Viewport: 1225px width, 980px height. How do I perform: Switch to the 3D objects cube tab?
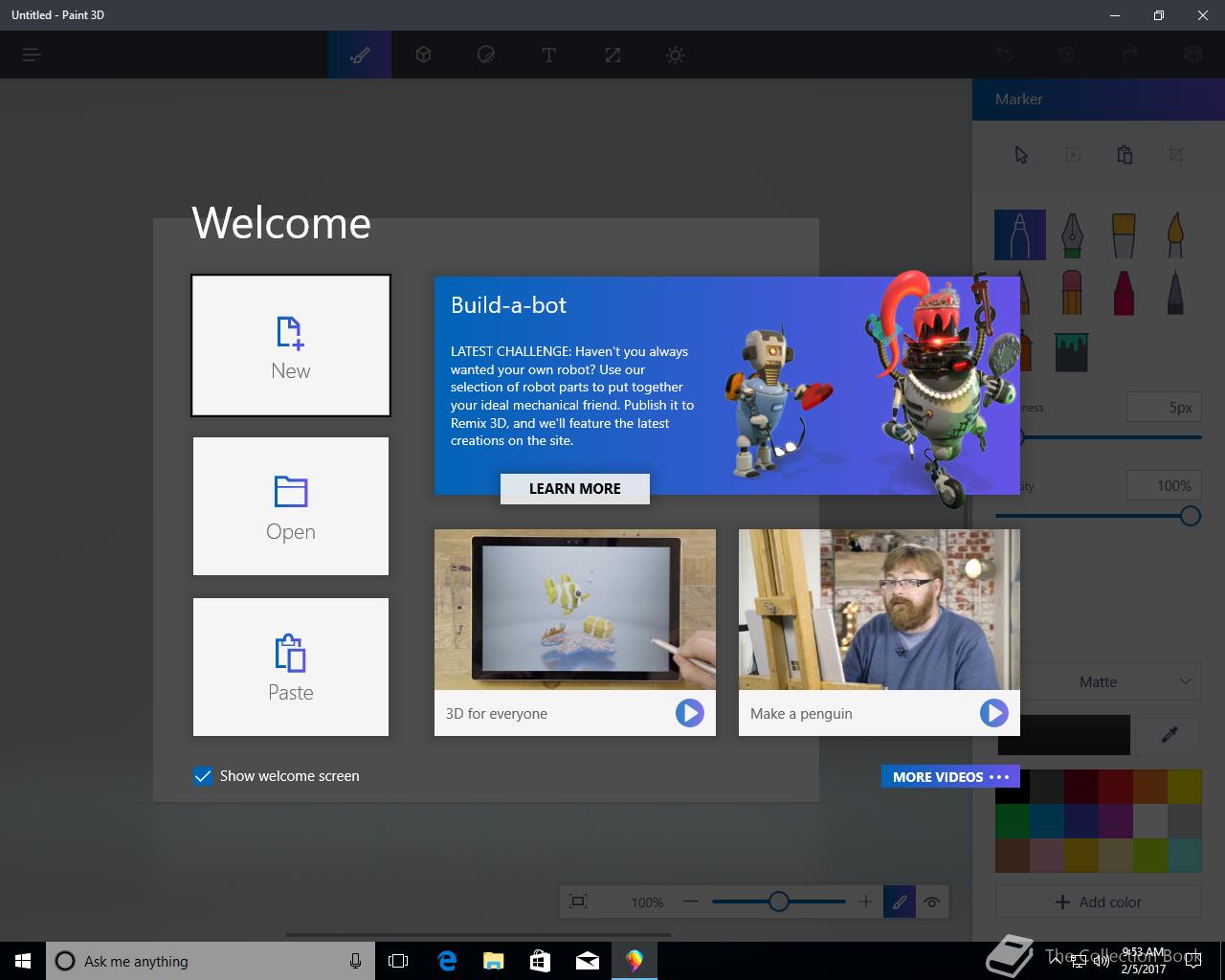(423, 55)
